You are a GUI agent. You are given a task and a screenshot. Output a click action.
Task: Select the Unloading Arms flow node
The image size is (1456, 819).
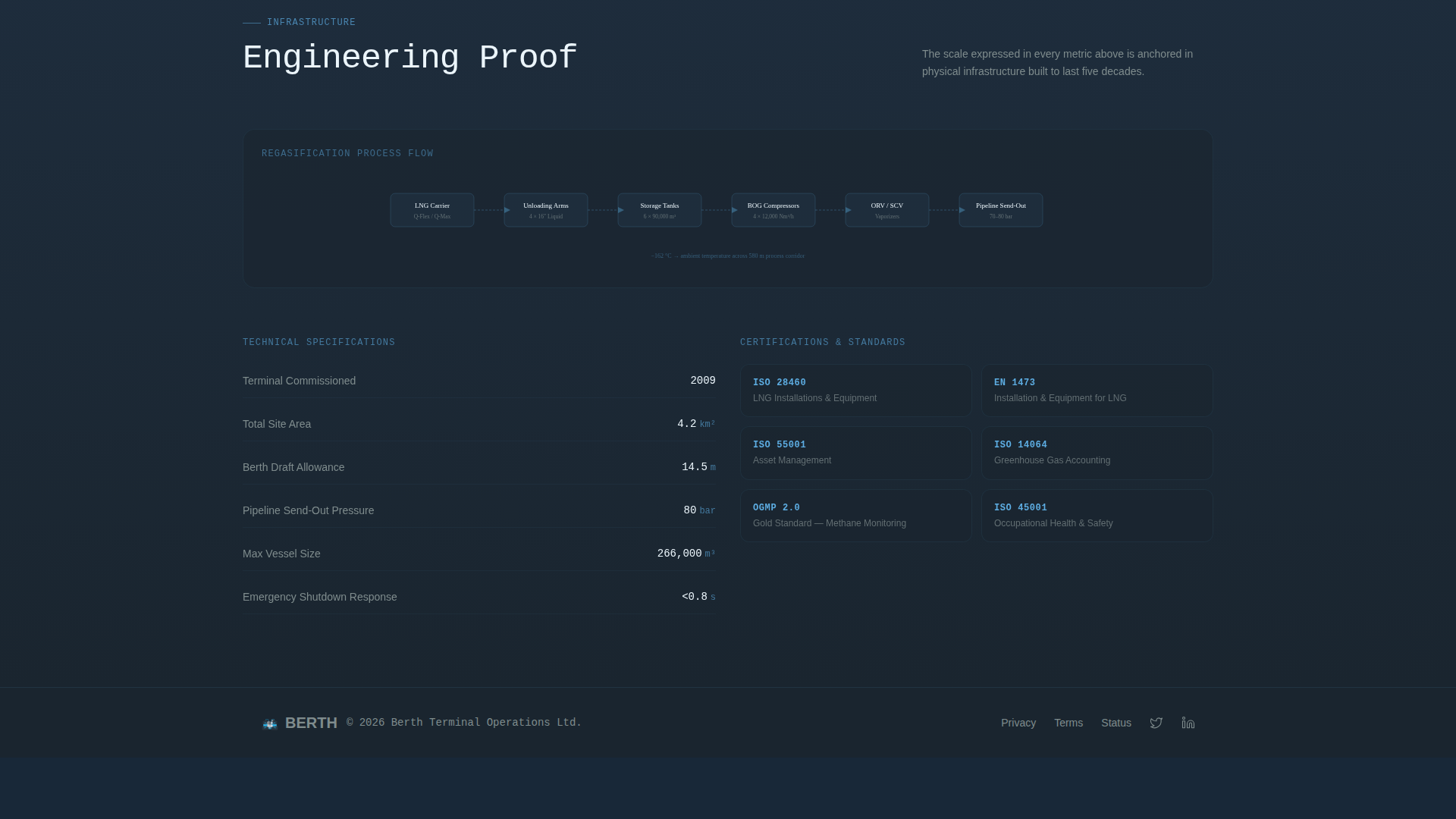546,210
